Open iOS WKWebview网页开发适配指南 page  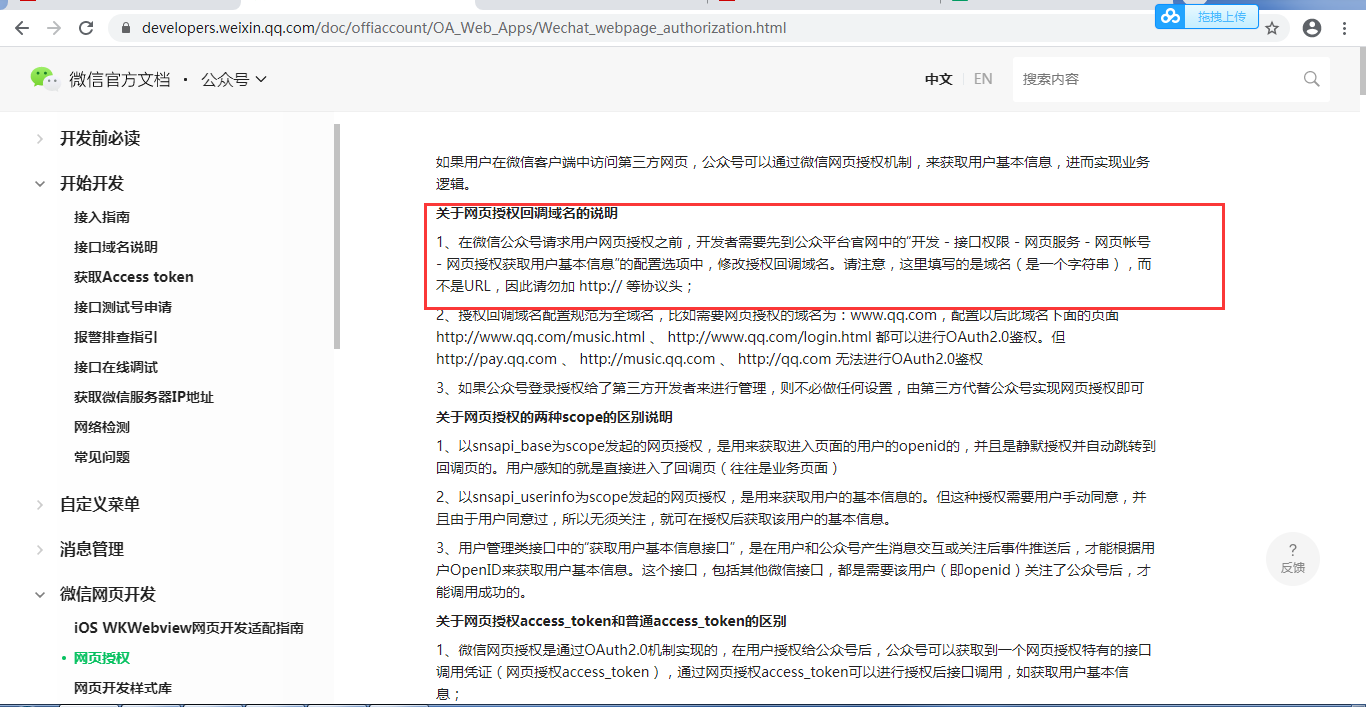pyautogui.click(x=189, y=628)
